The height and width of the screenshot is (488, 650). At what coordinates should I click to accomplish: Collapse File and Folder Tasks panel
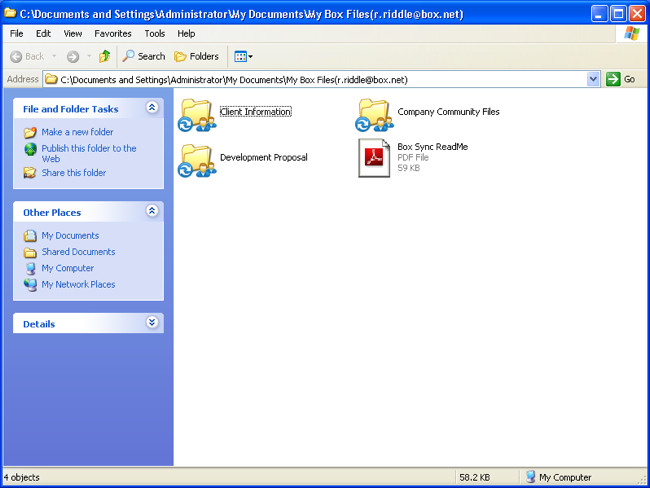tap(152, 108)
